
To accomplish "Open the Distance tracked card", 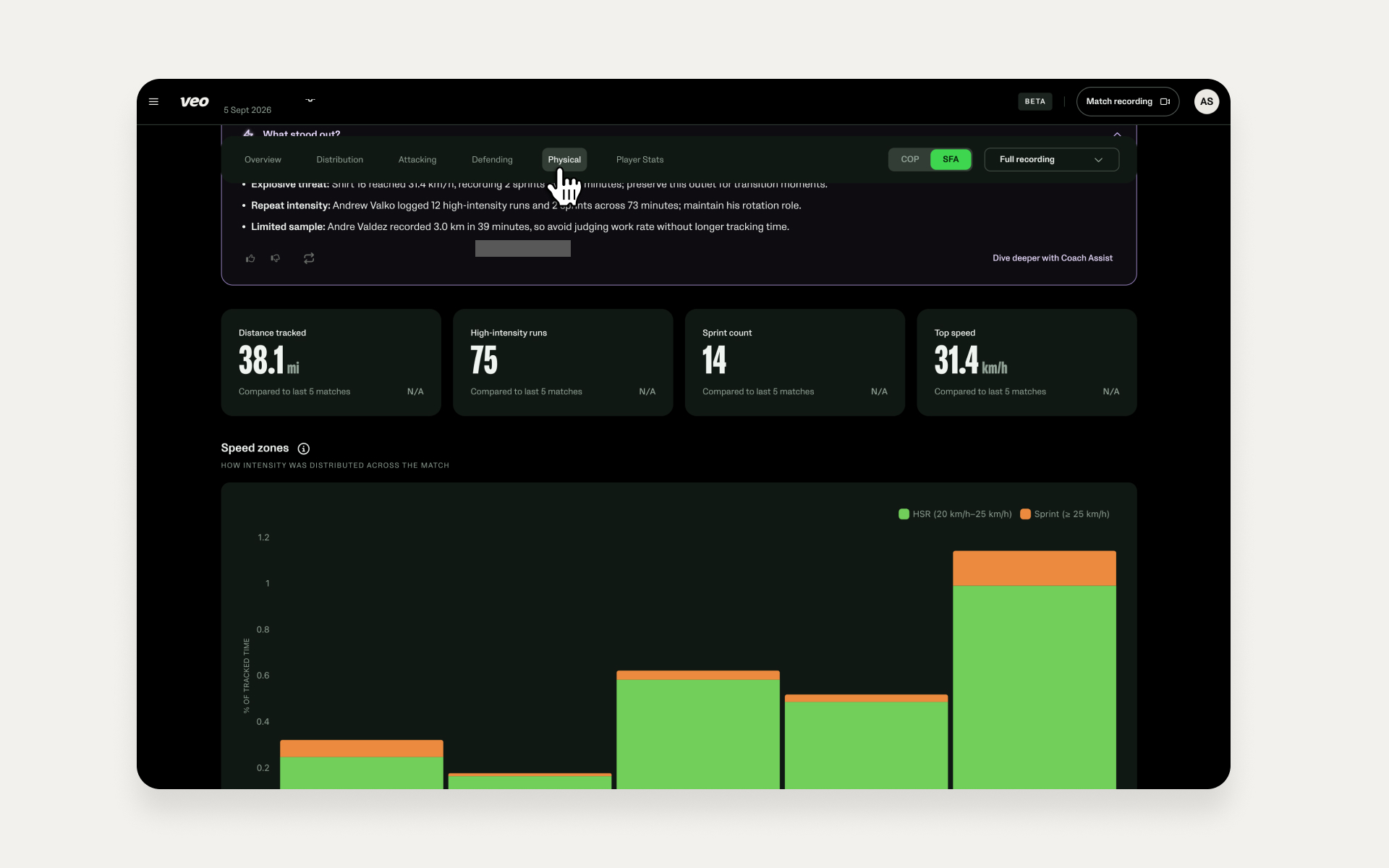I will [331, 362].
